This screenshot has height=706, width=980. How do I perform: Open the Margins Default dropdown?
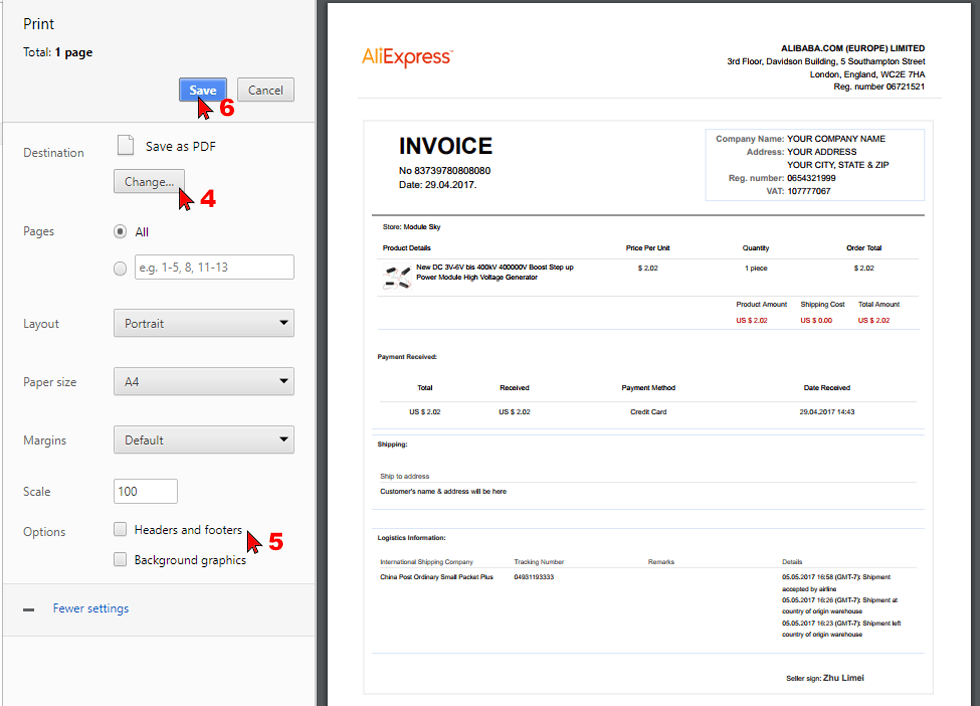pos(204,440)
